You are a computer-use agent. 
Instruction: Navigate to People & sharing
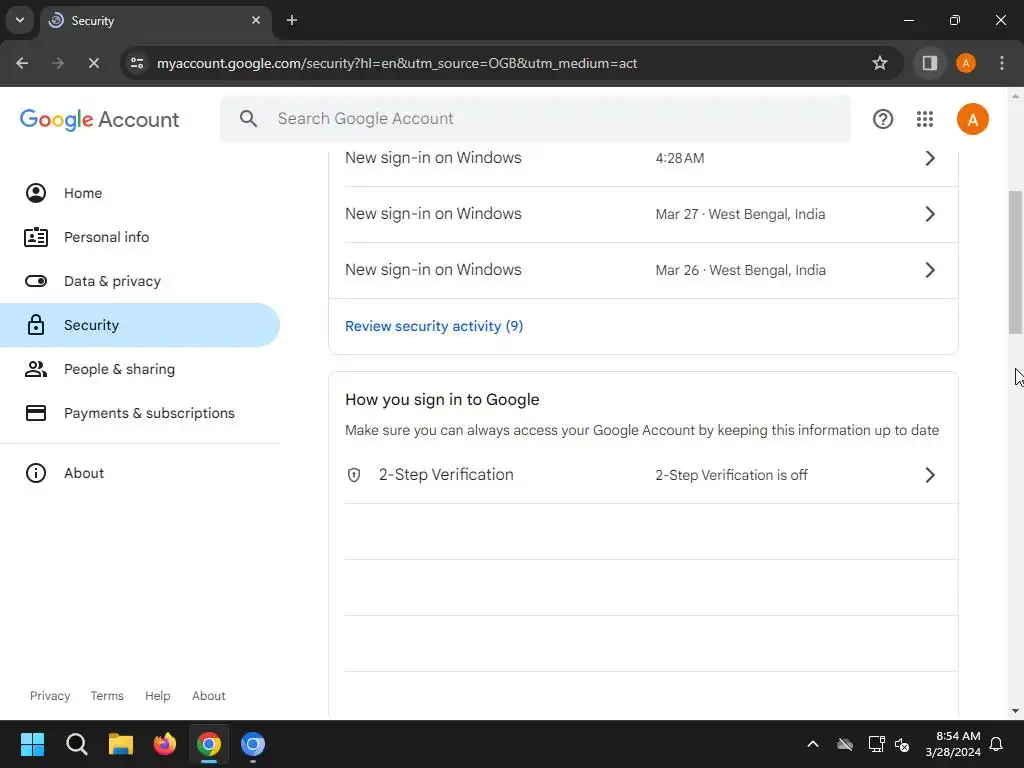point(140,369)
